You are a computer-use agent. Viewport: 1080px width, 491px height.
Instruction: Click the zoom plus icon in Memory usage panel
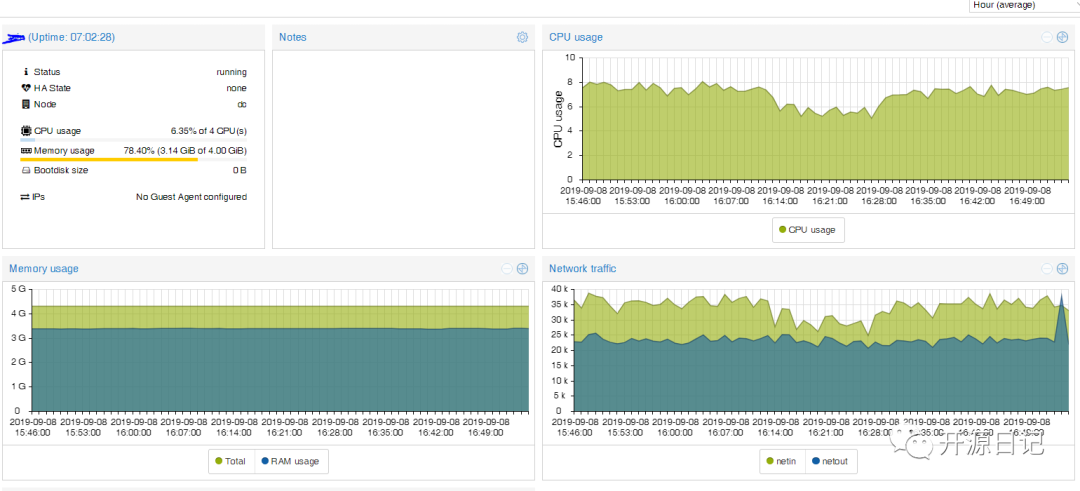click(522, 269)
